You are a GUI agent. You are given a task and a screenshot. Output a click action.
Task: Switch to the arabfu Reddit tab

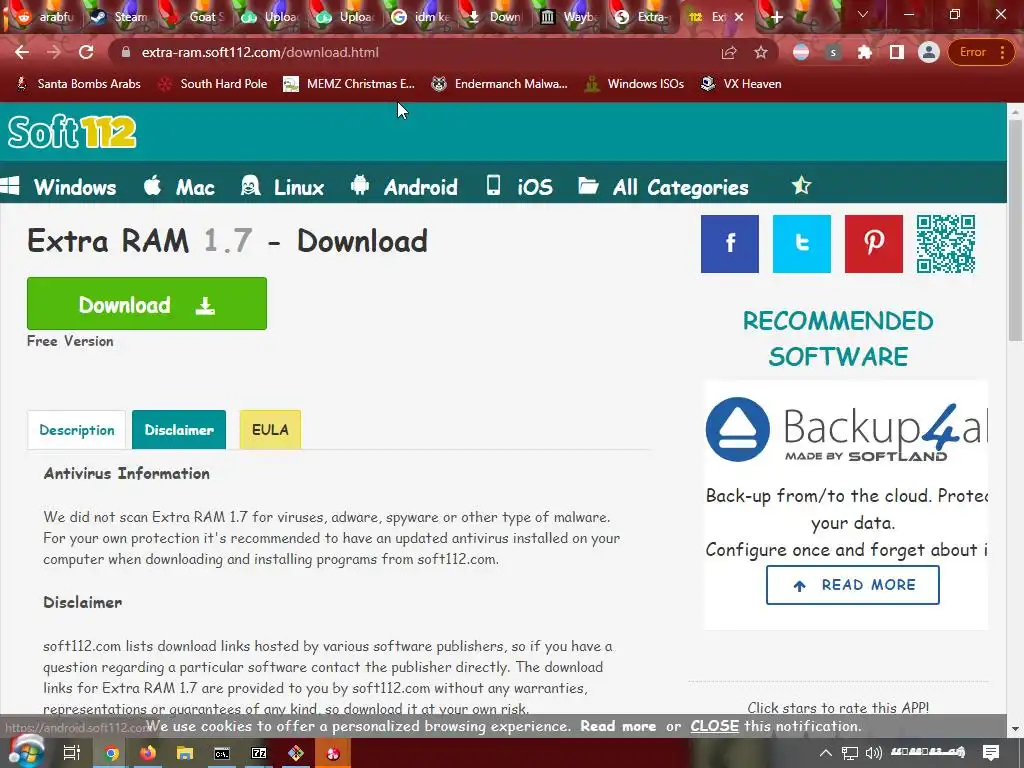point(46,17)
